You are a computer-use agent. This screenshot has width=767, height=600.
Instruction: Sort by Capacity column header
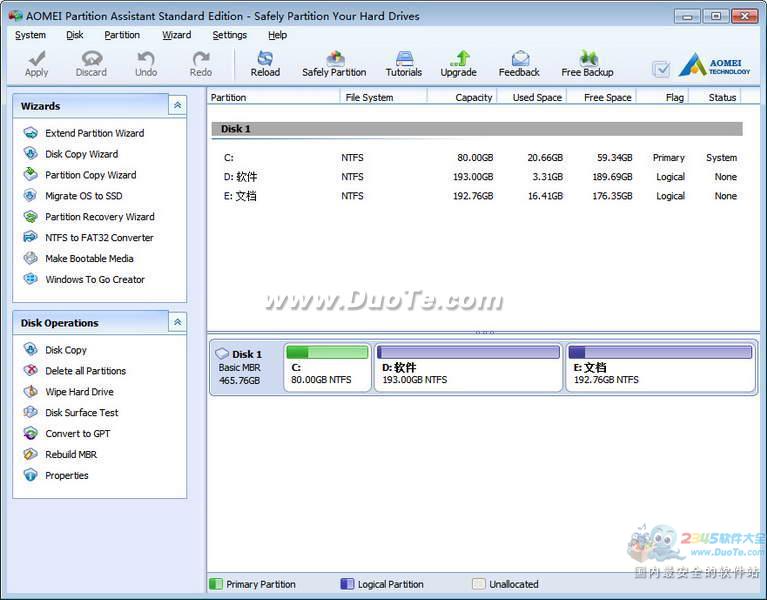point(462,97)
